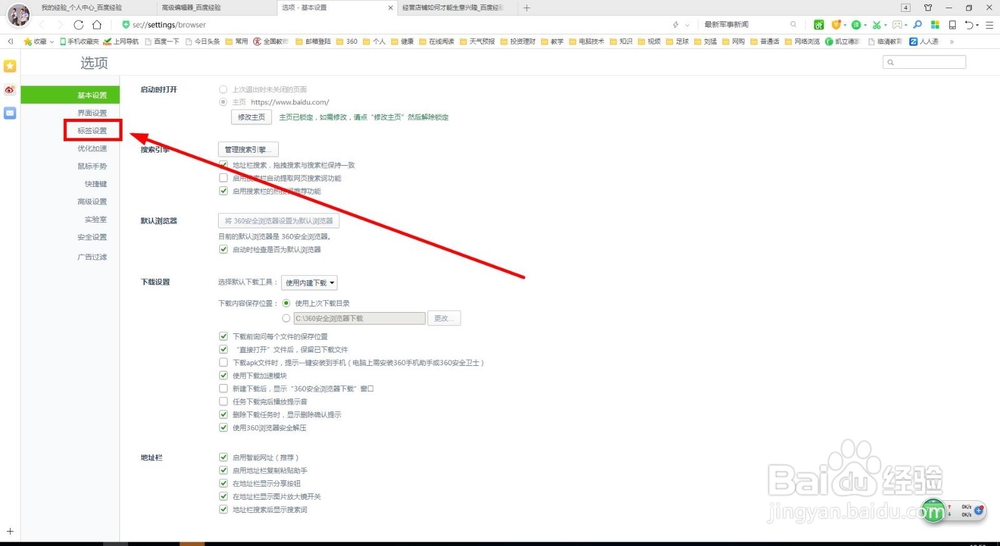
Task: Click the settings search box
Action: click(x=924, y=62)
